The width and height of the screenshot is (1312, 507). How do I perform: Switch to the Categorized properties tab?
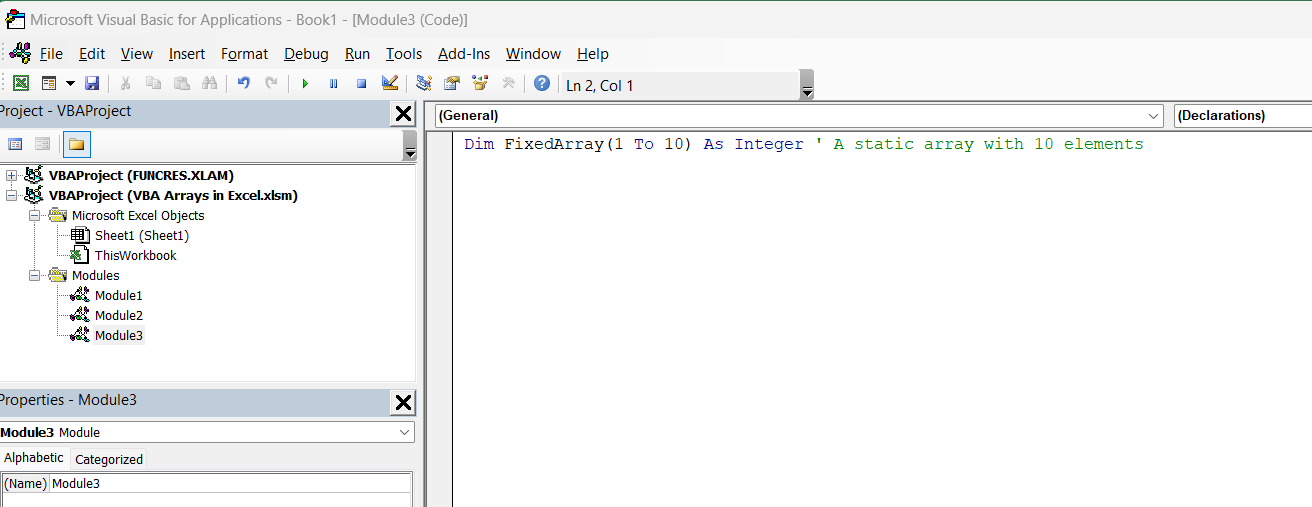[x=109, y=460]
